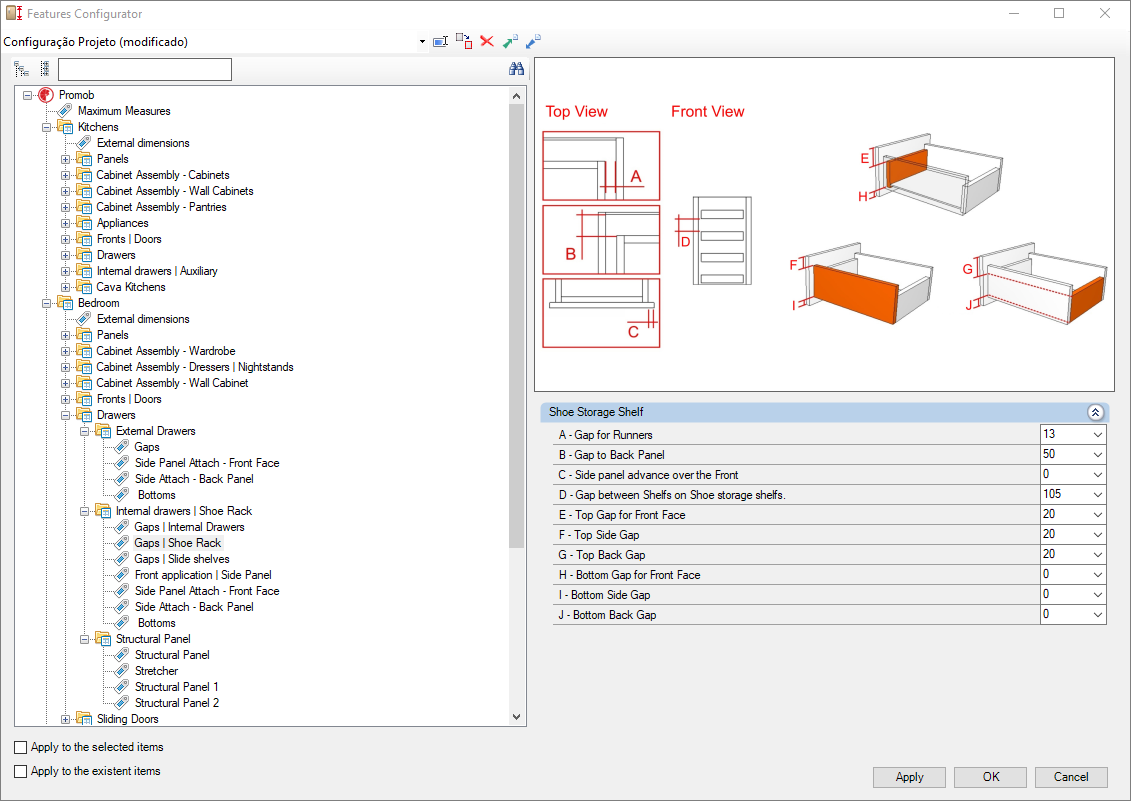Select Maximum Measures tree item
The image size is (1131, 801).
124,111
